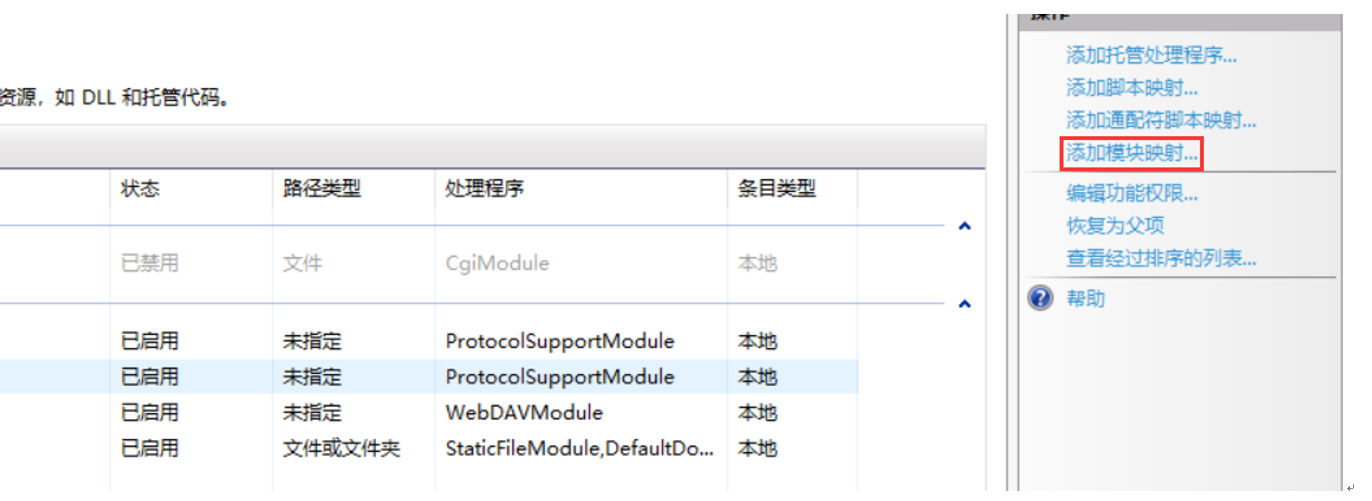Click the blue help question mark icon
The image size is (1372, 501).
[x=1041, y=298]
